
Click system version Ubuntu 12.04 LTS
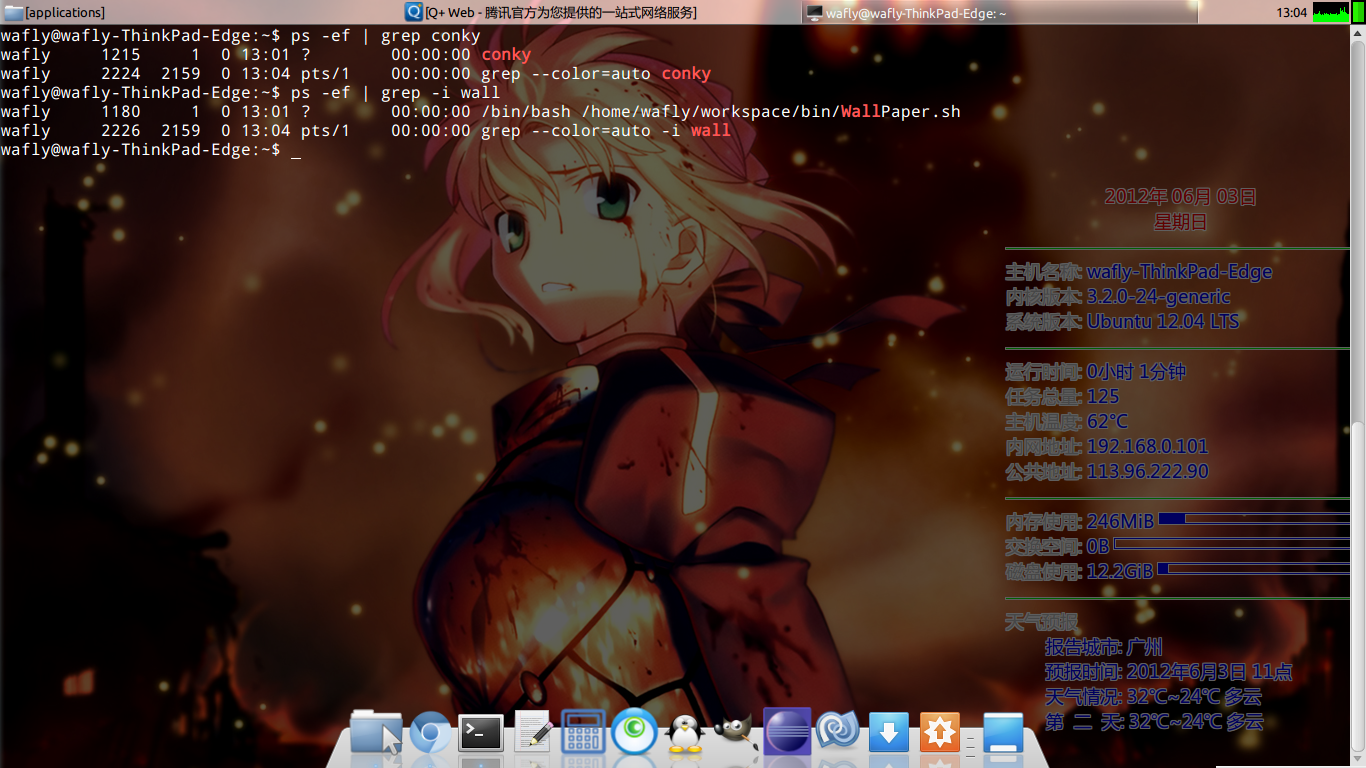[x=1163, y=322]
